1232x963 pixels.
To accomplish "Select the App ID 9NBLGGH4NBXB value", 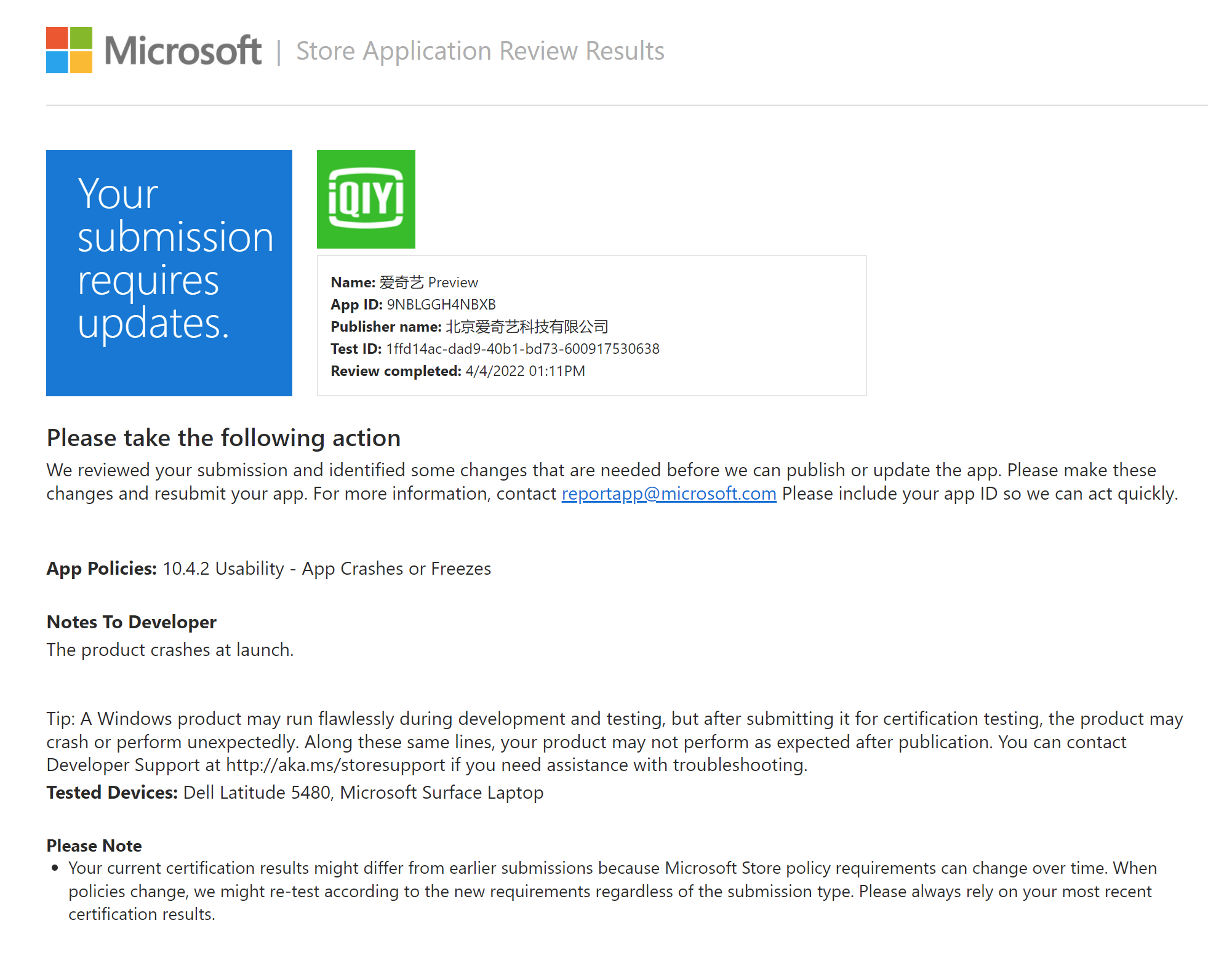I will click(441, 305).
